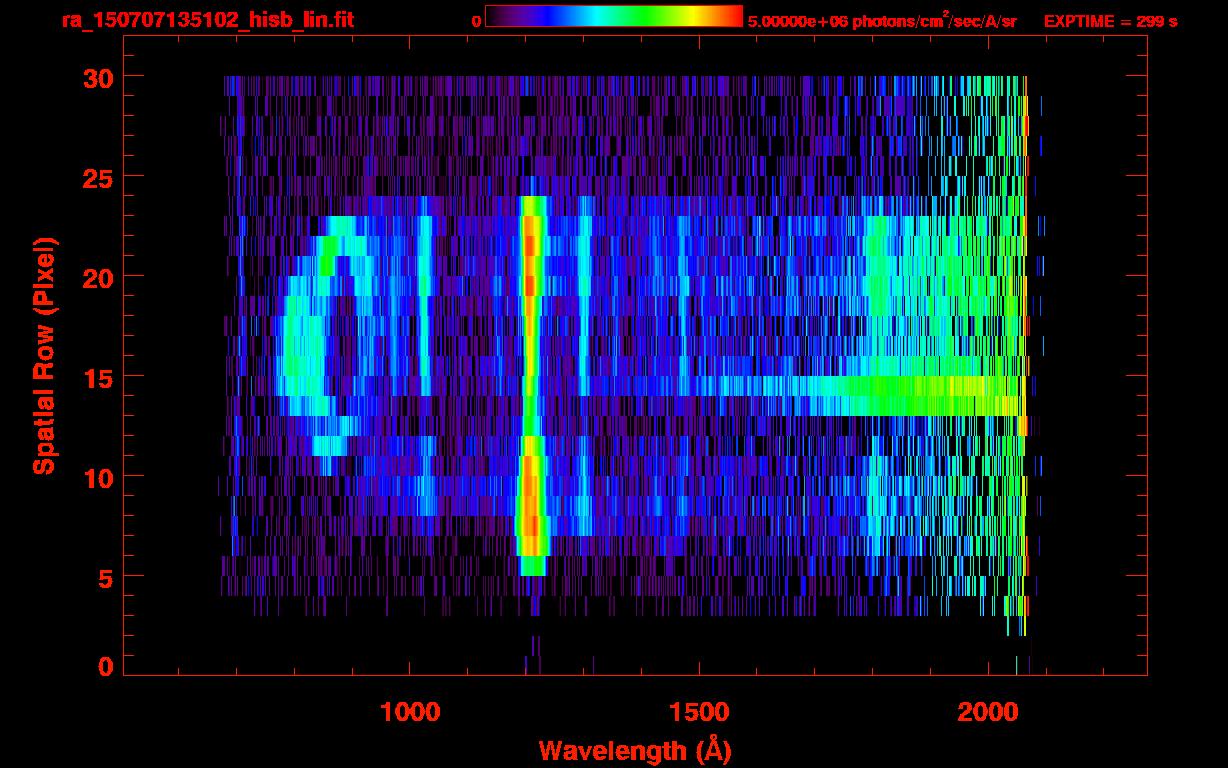Click the 1500 wavelength tick label
Viewport: 1228px width, 768px height.
(x=699, y=712)
